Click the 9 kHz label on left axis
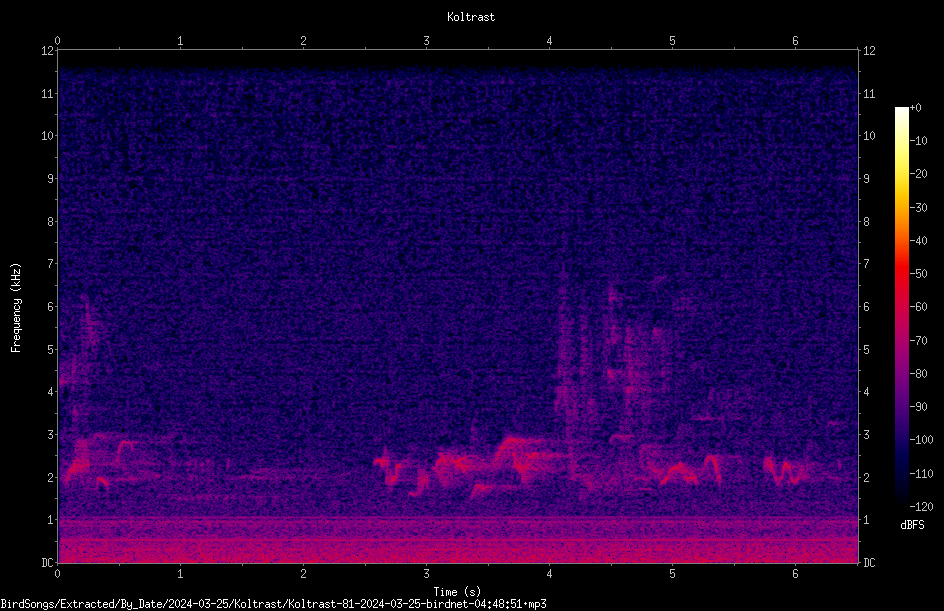Viewport: 944px width, 611px height. [51, 179]
